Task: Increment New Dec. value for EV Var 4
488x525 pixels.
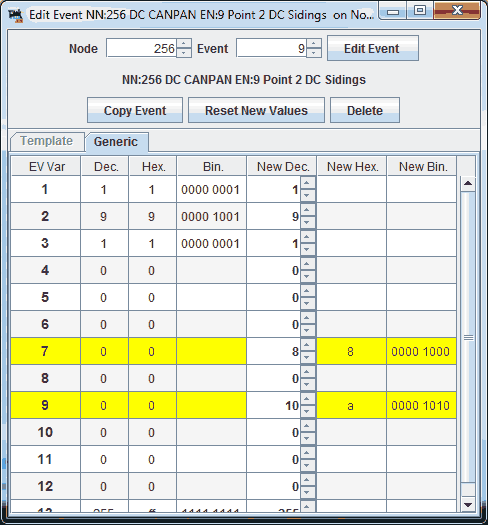Action: point(307,264)
